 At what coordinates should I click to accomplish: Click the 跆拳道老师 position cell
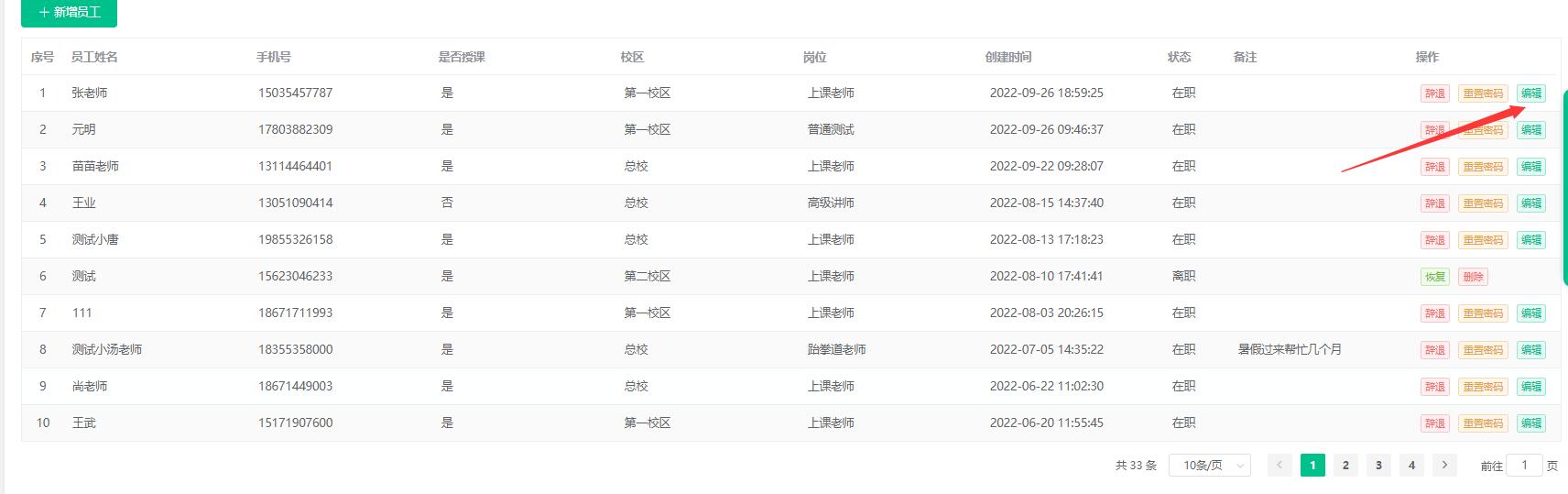(836, 350)
